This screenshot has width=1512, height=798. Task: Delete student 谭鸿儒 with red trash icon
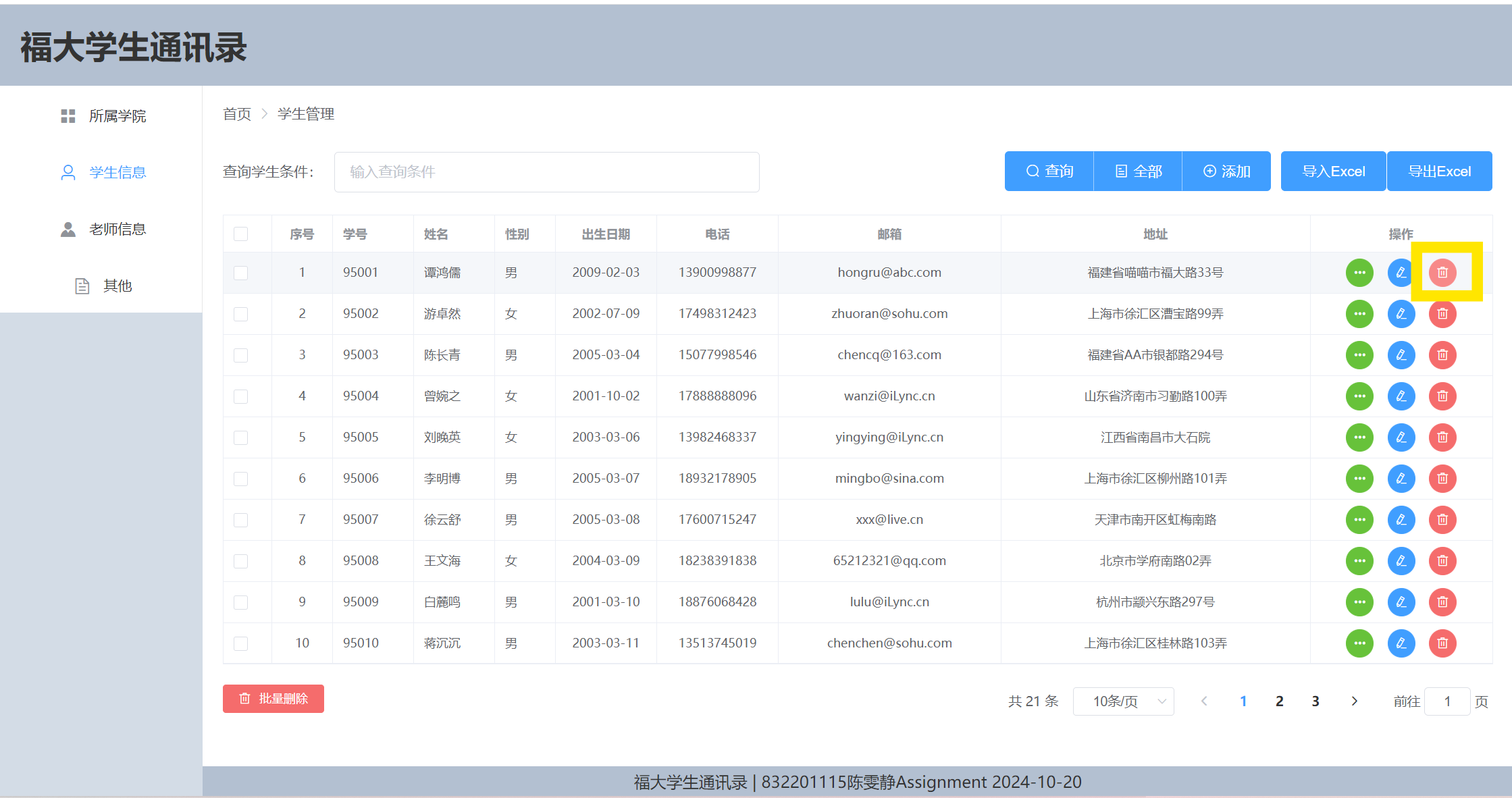click(x=1442, y=273)
